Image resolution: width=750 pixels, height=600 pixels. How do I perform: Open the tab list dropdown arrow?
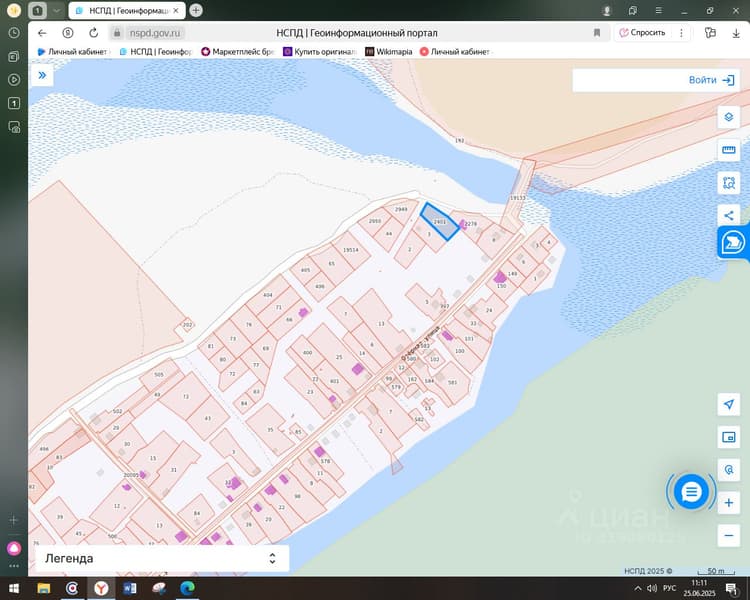(56, 11)
